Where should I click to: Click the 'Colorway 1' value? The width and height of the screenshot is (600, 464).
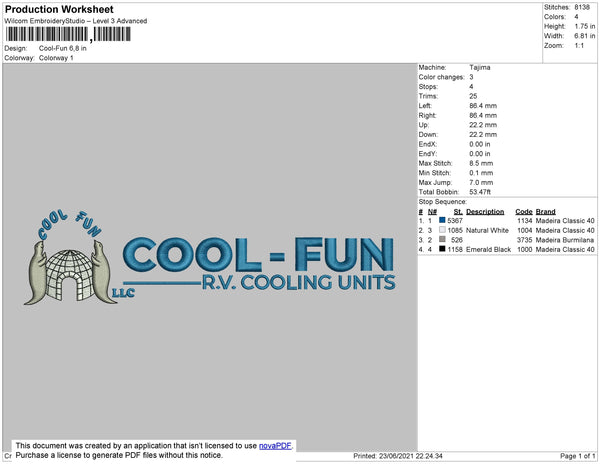[x=56, y=58]
